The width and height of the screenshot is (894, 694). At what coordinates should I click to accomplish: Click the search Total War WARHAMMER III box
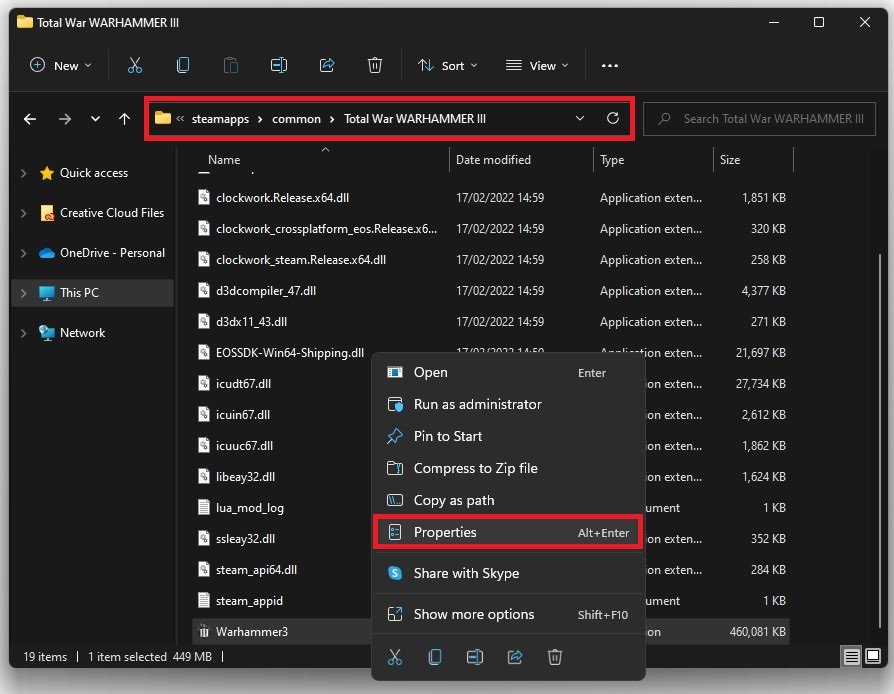759,119
